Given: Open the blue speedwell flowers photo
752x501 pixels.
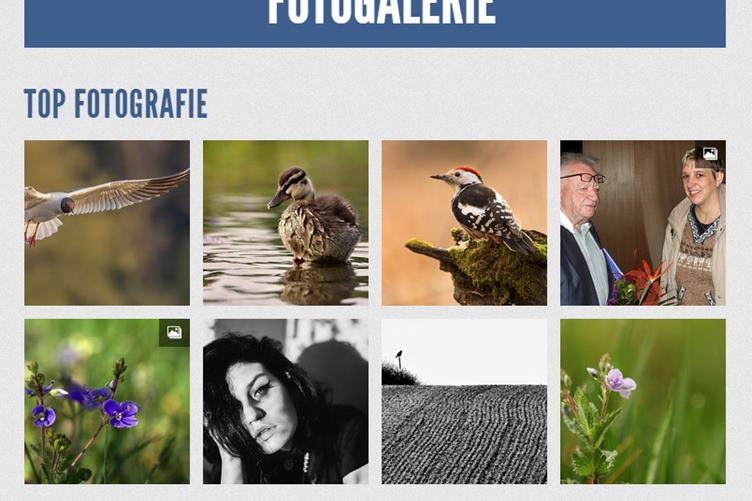Looking at the screenshot, I should tap(107, 401).
